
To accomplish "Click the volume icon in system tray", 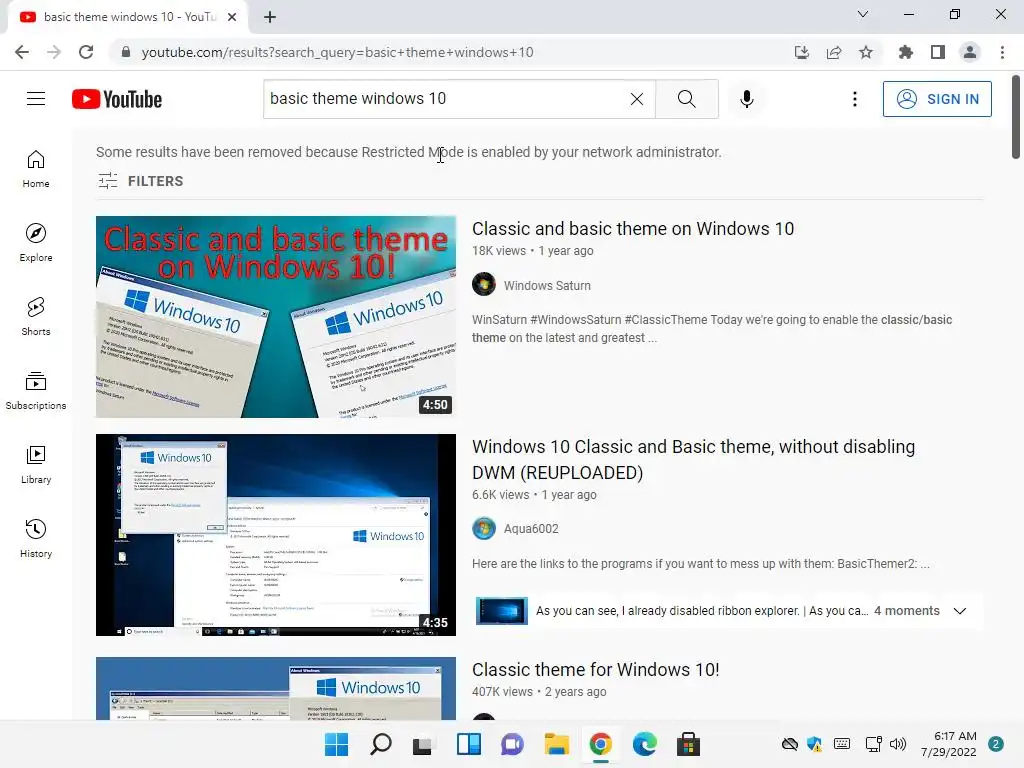I will coord(898,744).
